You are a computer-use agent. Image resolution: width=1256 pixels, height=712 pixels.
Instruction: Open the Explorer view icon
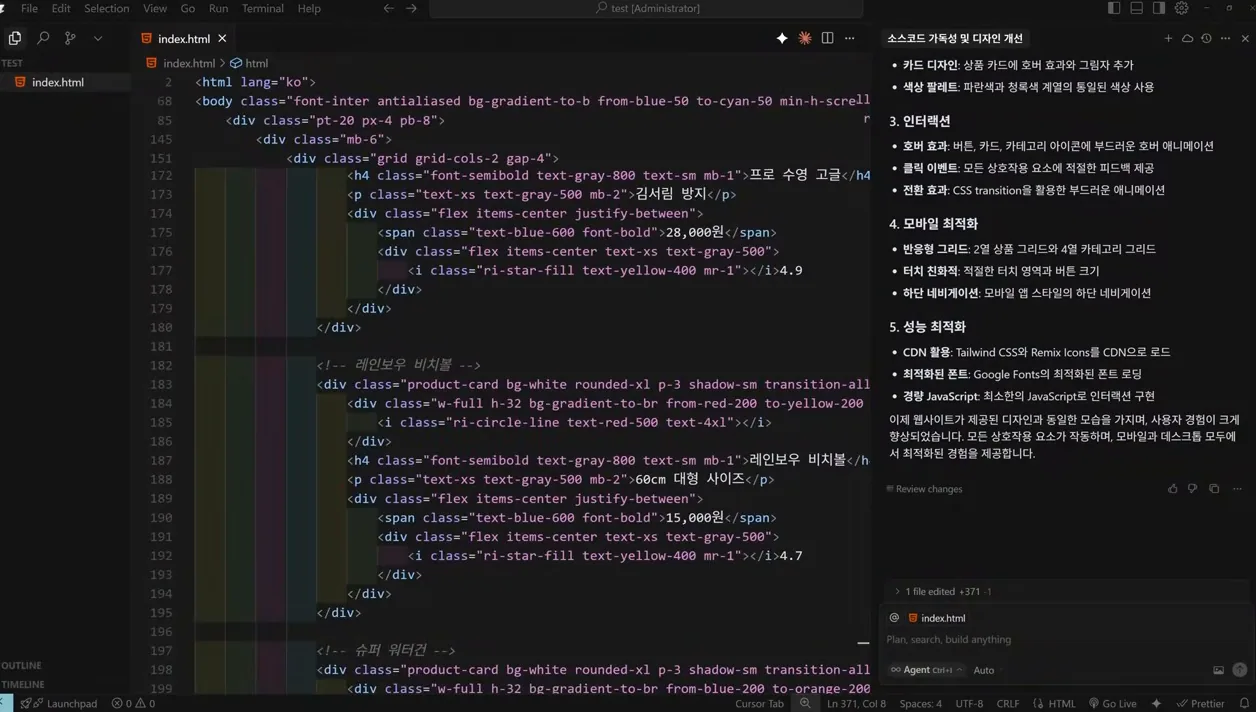(x=15, y=38)
